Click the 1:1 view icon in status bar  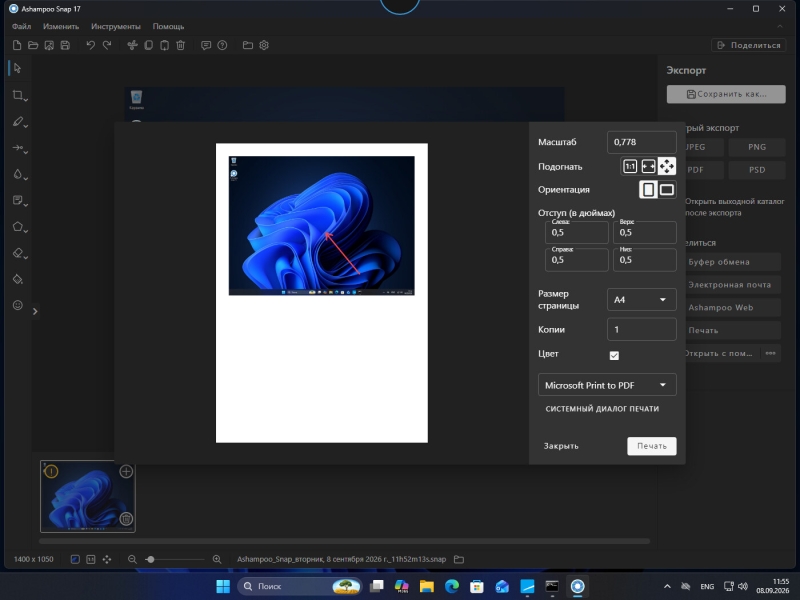click(x=91, y=560)
